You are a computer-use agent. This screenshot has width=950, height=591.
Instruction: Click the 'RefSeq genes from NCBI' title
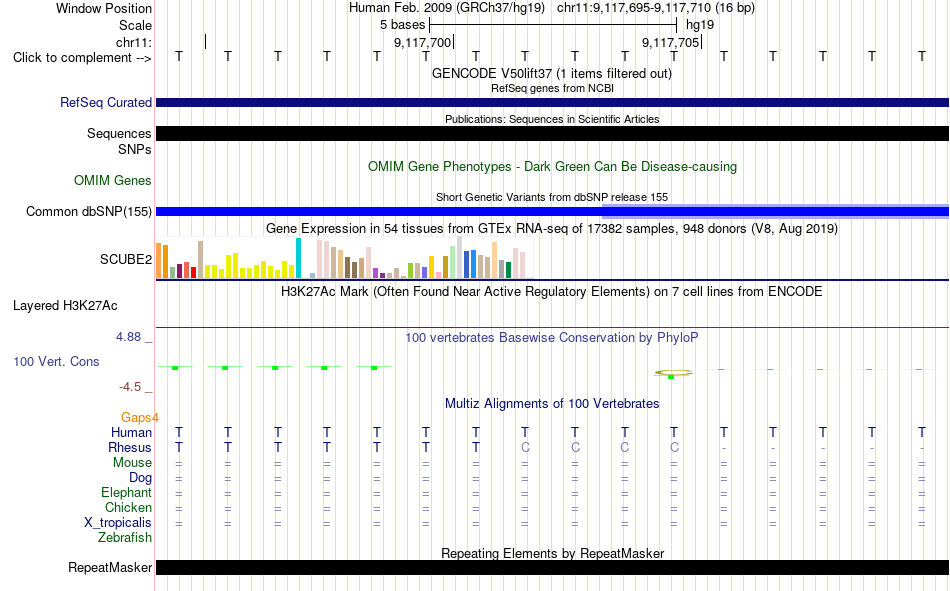[x=552, y=88]
